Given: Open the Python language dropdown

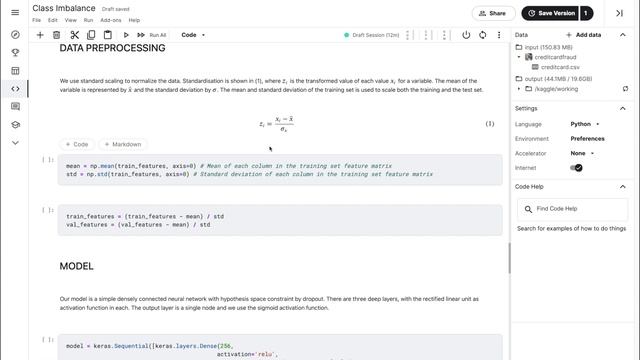Looking at the screenshot, I should coord(585,124).
